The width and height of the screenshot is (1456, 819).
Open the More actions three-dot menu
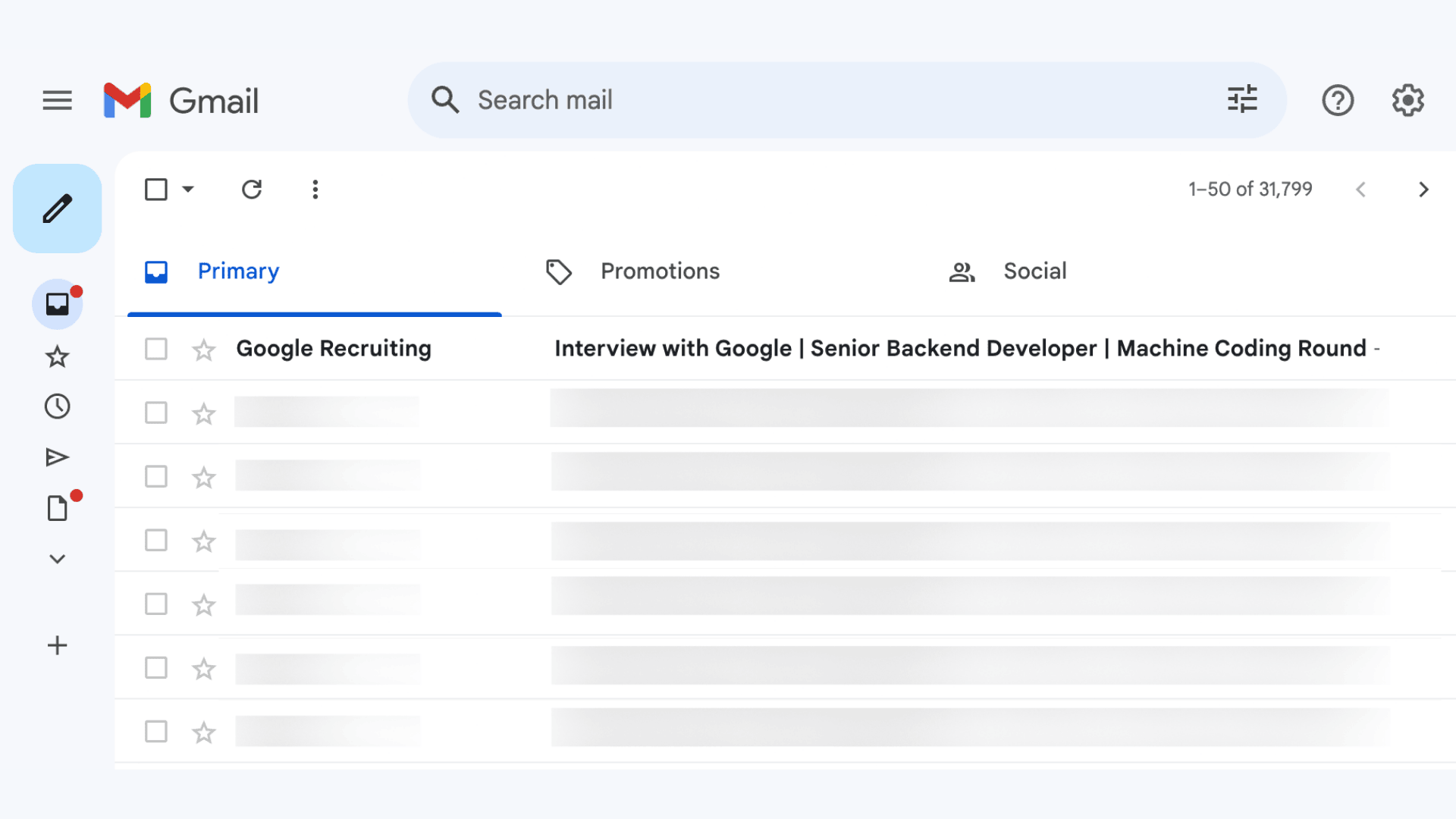(x=315, y=189)
